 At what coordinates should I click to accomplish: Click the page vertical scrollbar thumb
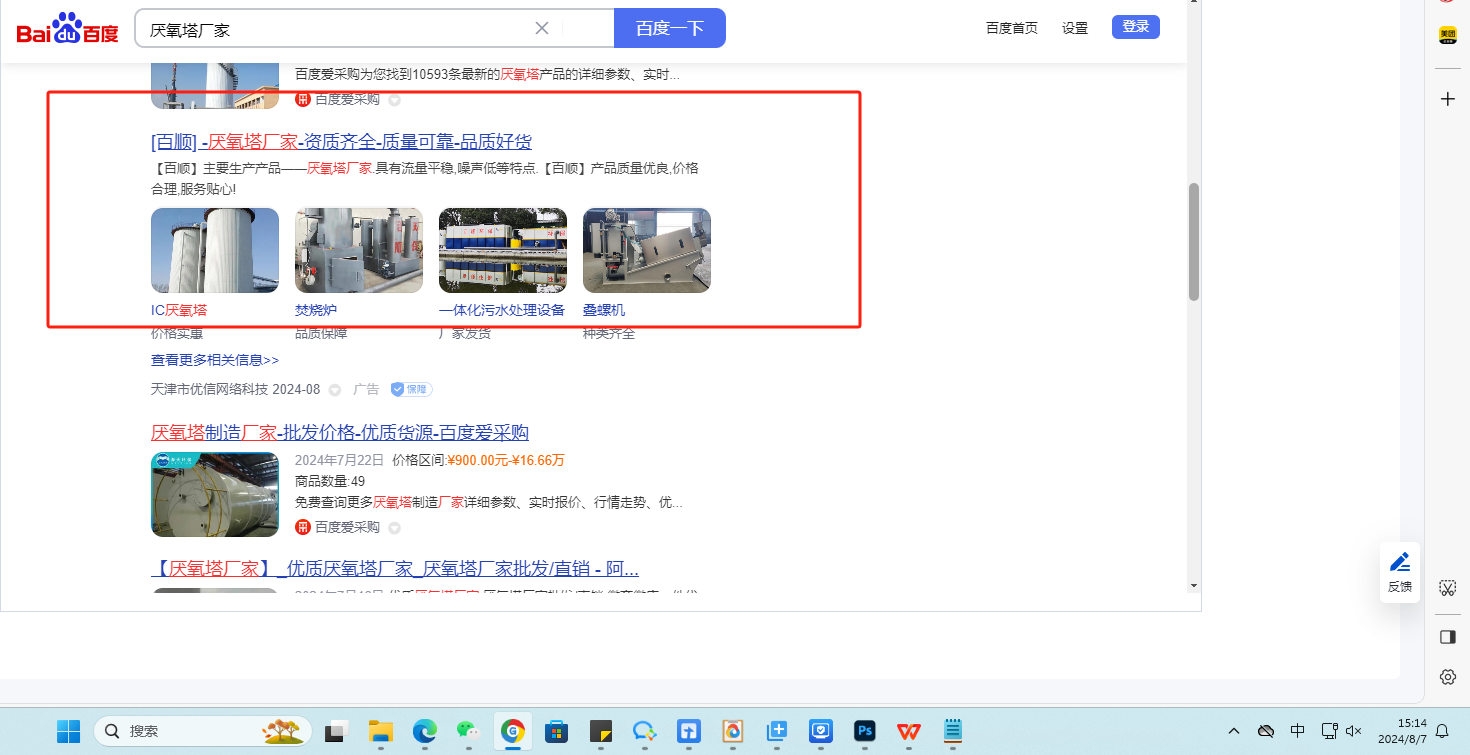(x=1193, y=241)
